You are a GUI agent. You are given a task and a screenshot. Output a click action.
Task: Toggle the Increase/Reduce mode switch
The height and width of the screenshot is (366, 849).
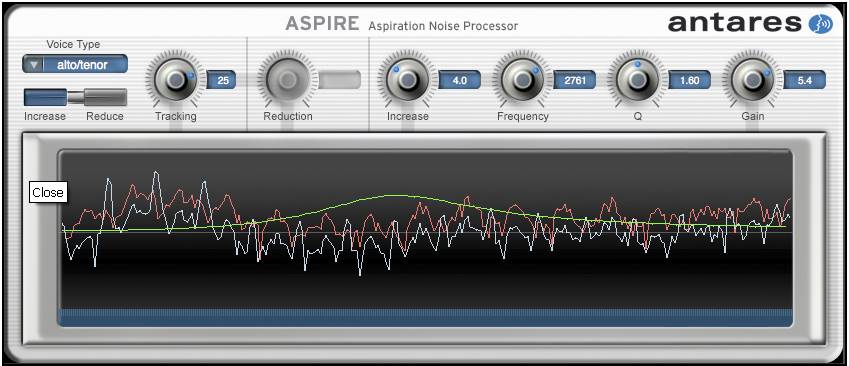point(75,97)
